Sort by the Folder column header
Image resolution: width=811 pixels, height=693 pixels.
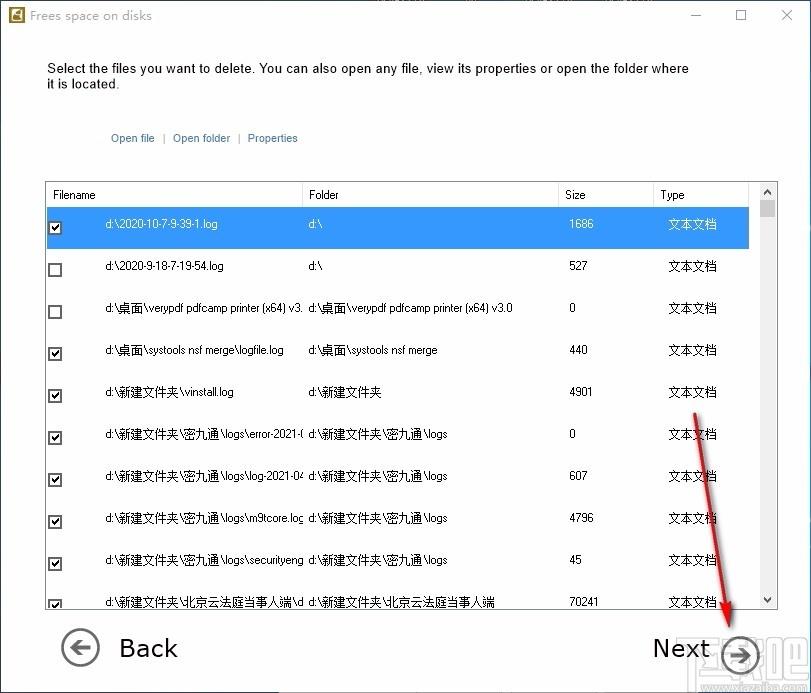pos(430,195)
